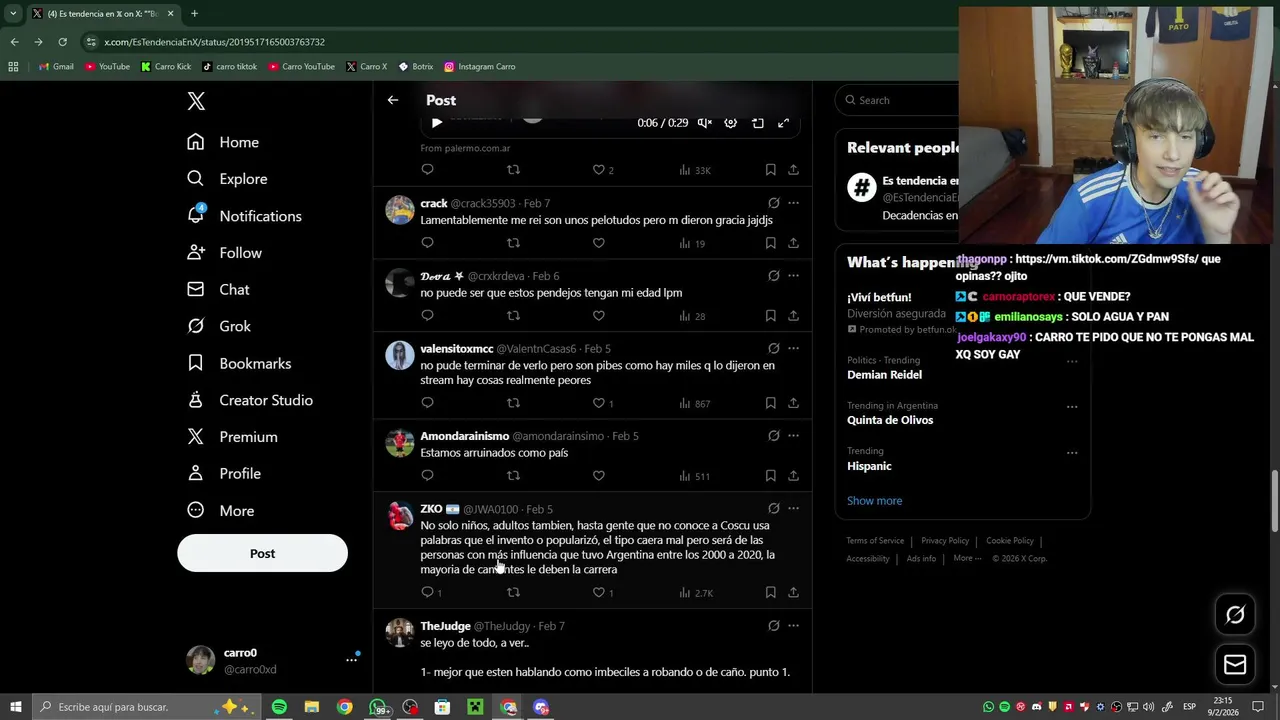Open more options on valensitoxmcc's comment
This screenshot has width=1280, height=720.
point(793,349)
